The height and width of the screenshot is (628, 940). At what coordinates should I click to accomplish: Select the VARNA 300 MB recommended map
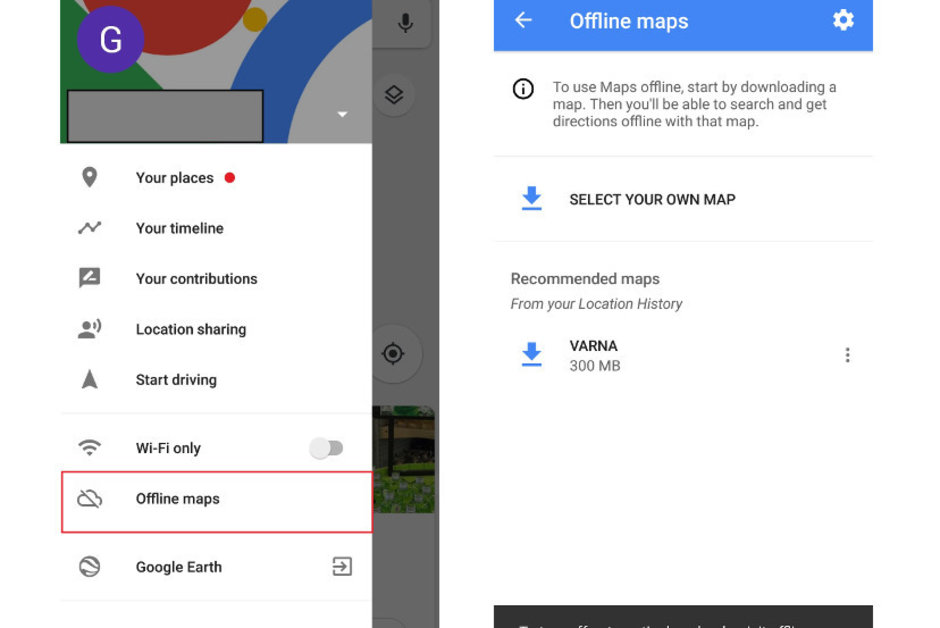coord(683,355)
